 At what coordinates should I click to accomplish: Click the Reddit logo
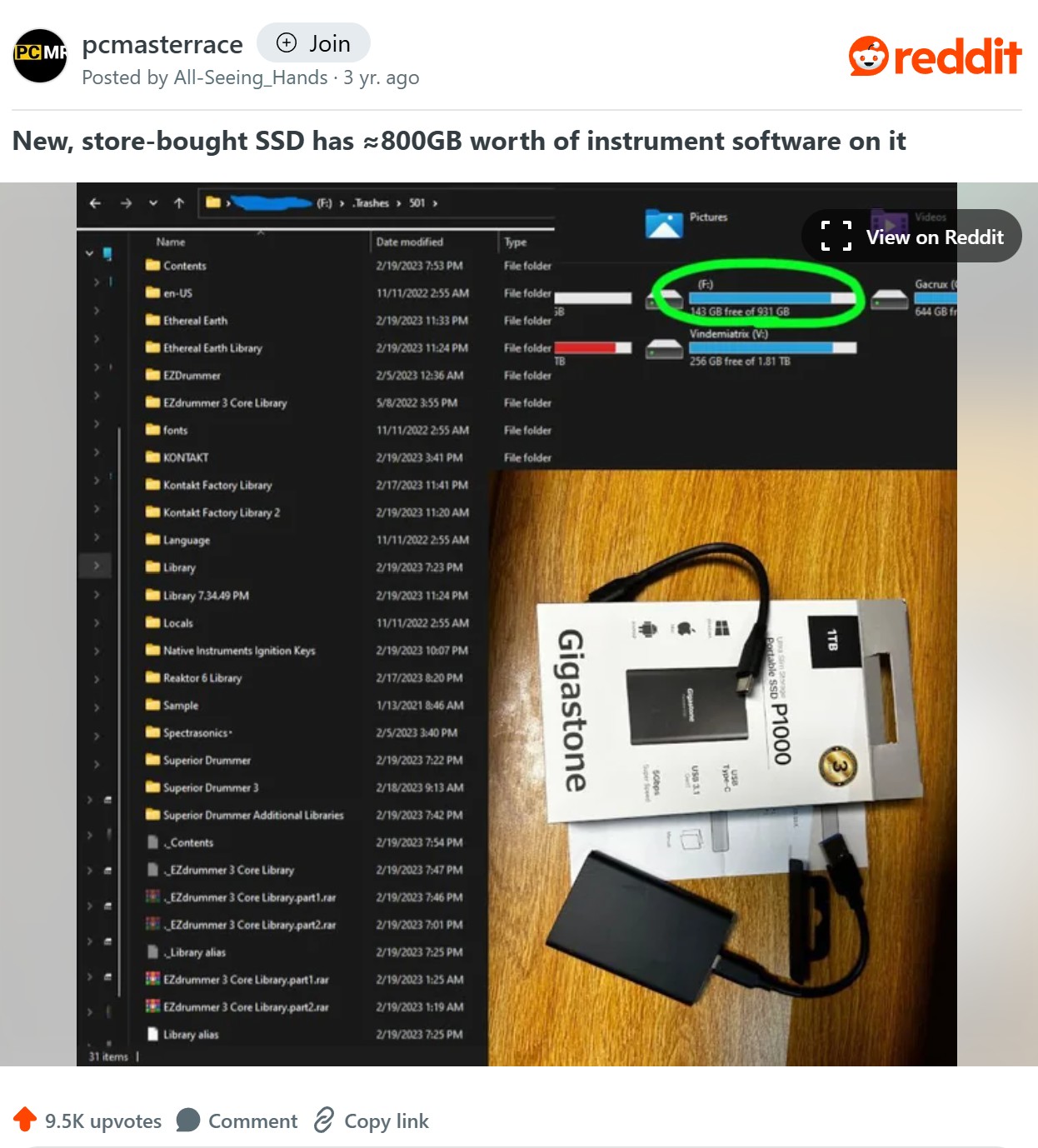click(935, 56)
